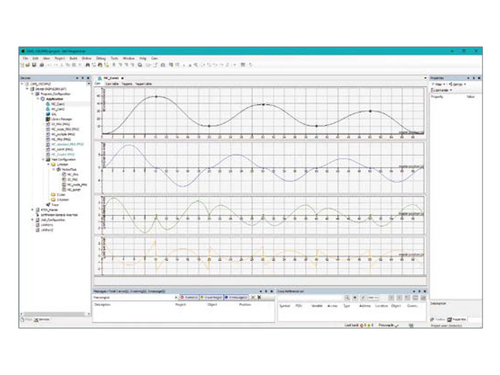Click the Properties tab at bottom right
The image size is (500, 375).
point(457,319)
